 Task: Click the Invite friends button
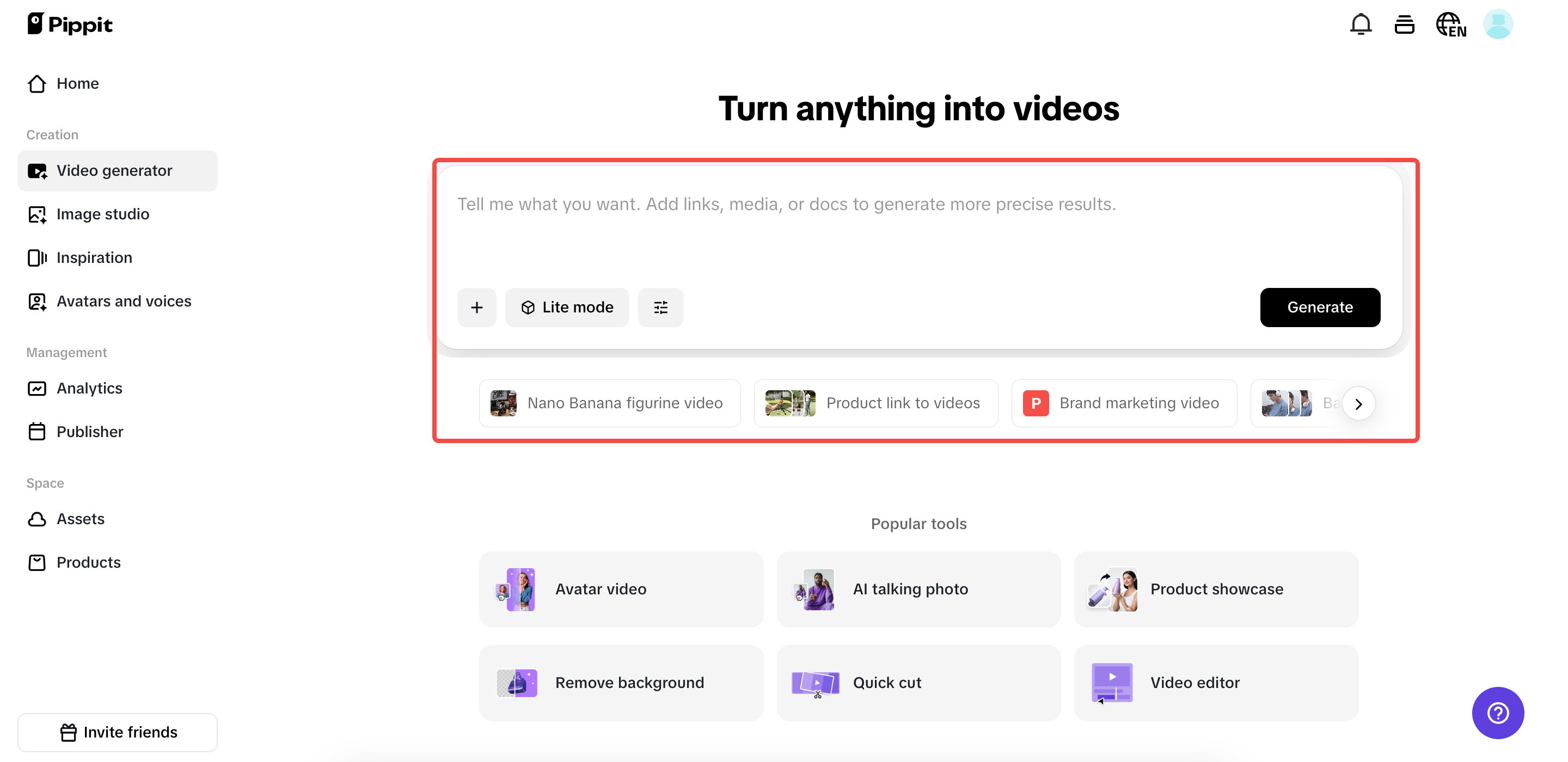(118, 732)
